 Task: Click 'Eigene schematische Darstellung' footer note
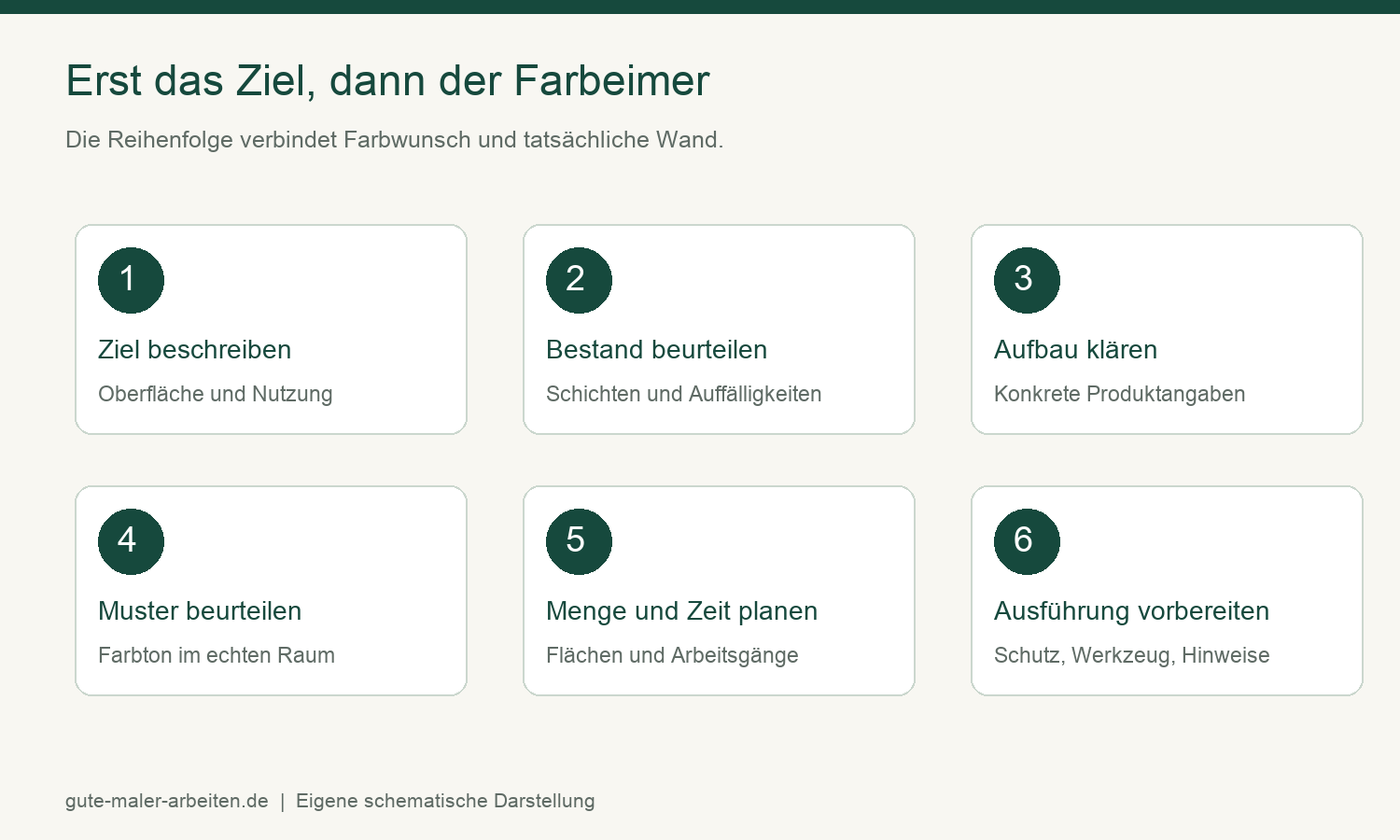click(445, 801)
